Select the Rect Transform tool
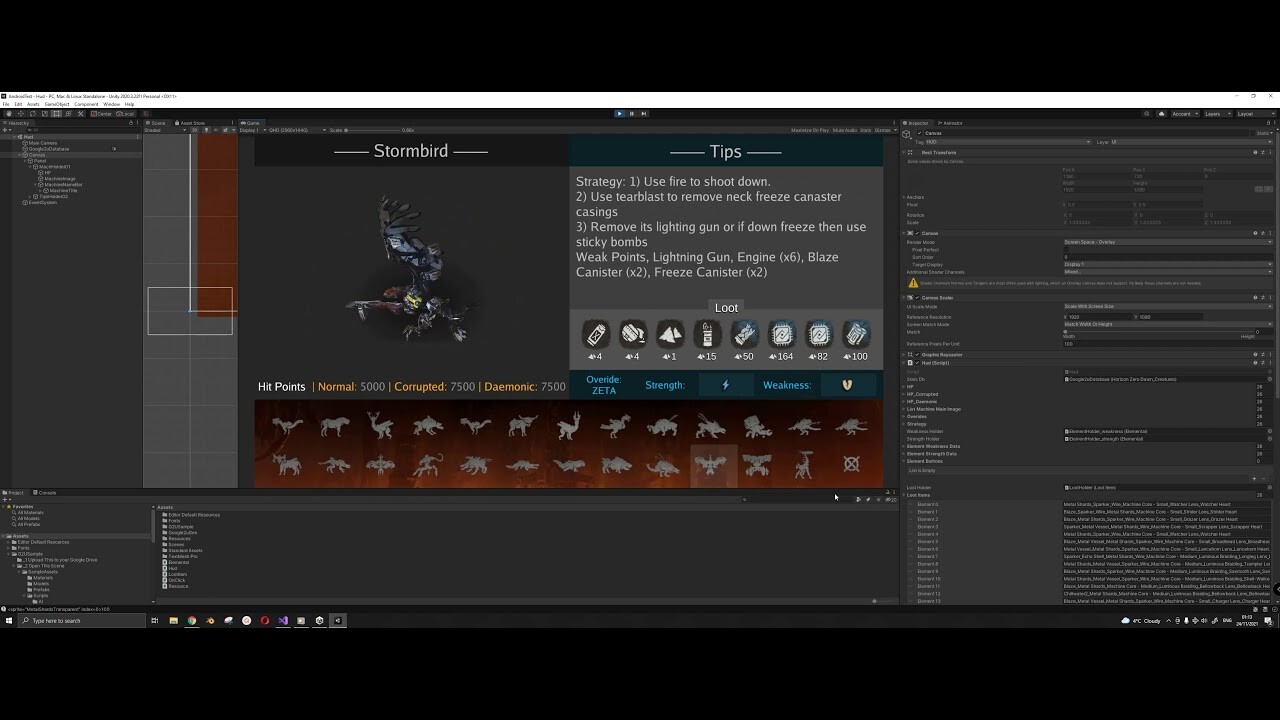Image resolution: width=1280 pixels, height=720 pixels. [x=58, y=113]
